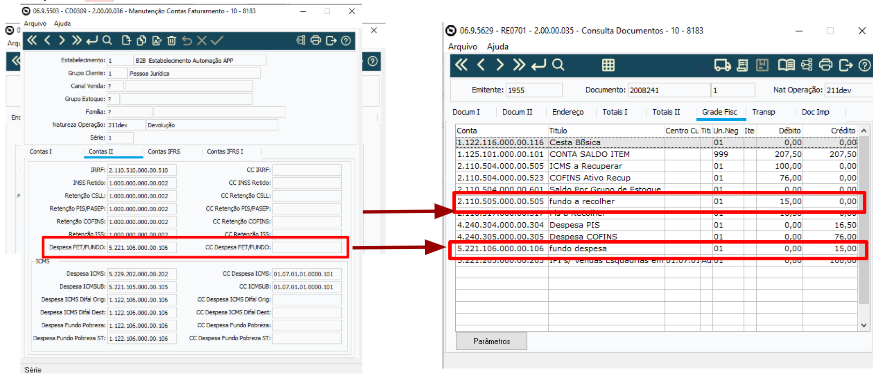Go to next record in Consulta Documentos
The image size is (873, 375).
[499, 65]
